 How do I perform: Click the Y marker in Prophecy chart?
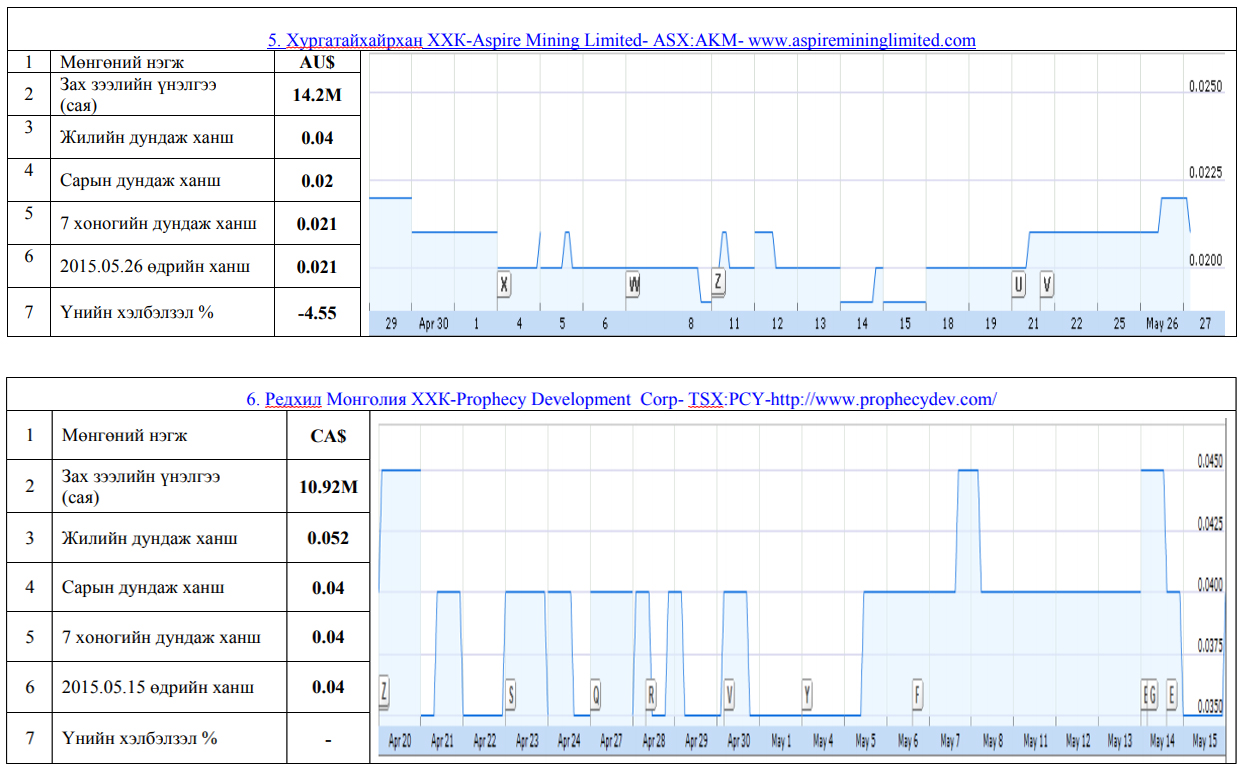807,693
